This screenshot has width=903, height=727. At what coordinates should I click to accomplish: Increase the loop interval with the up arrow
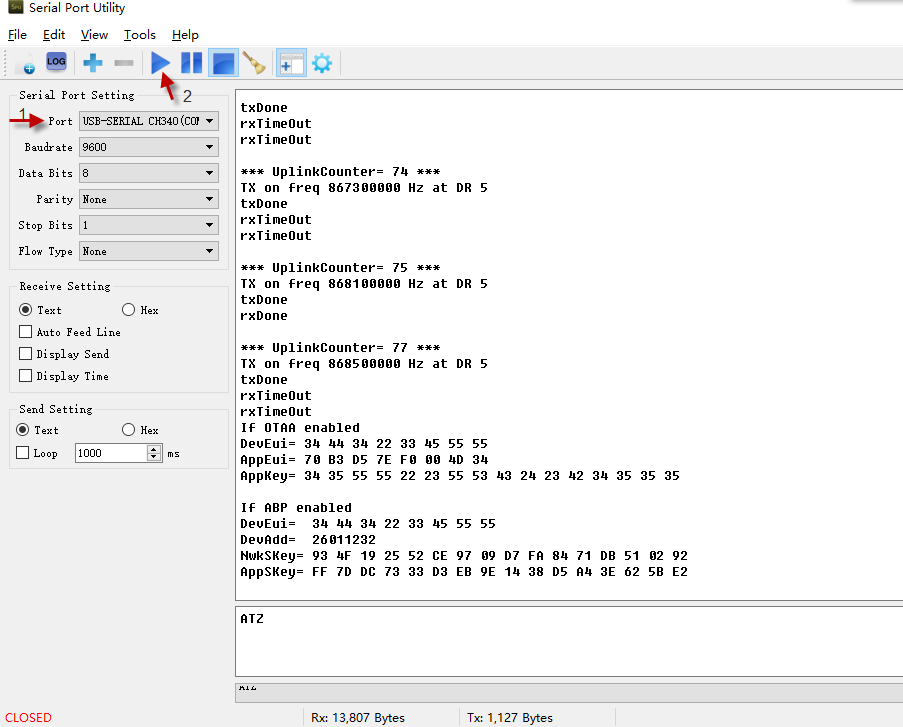tap(154, 449)
